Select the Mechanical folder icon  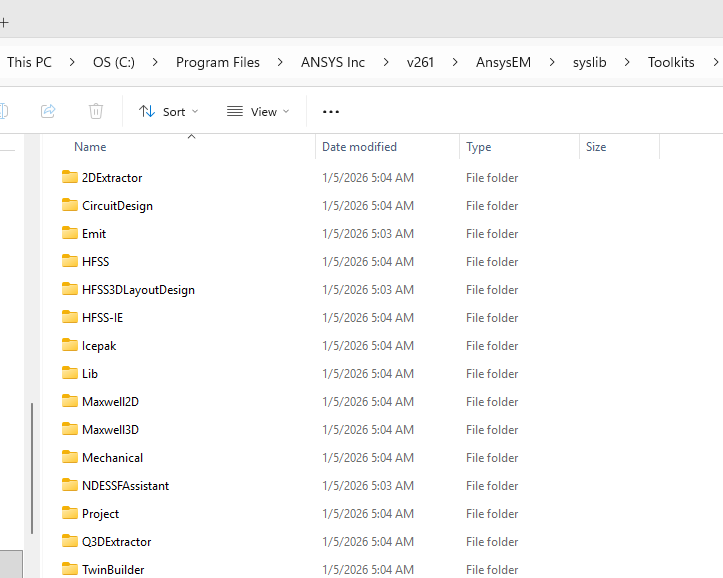pyautogui.click(x=70, y=457)
